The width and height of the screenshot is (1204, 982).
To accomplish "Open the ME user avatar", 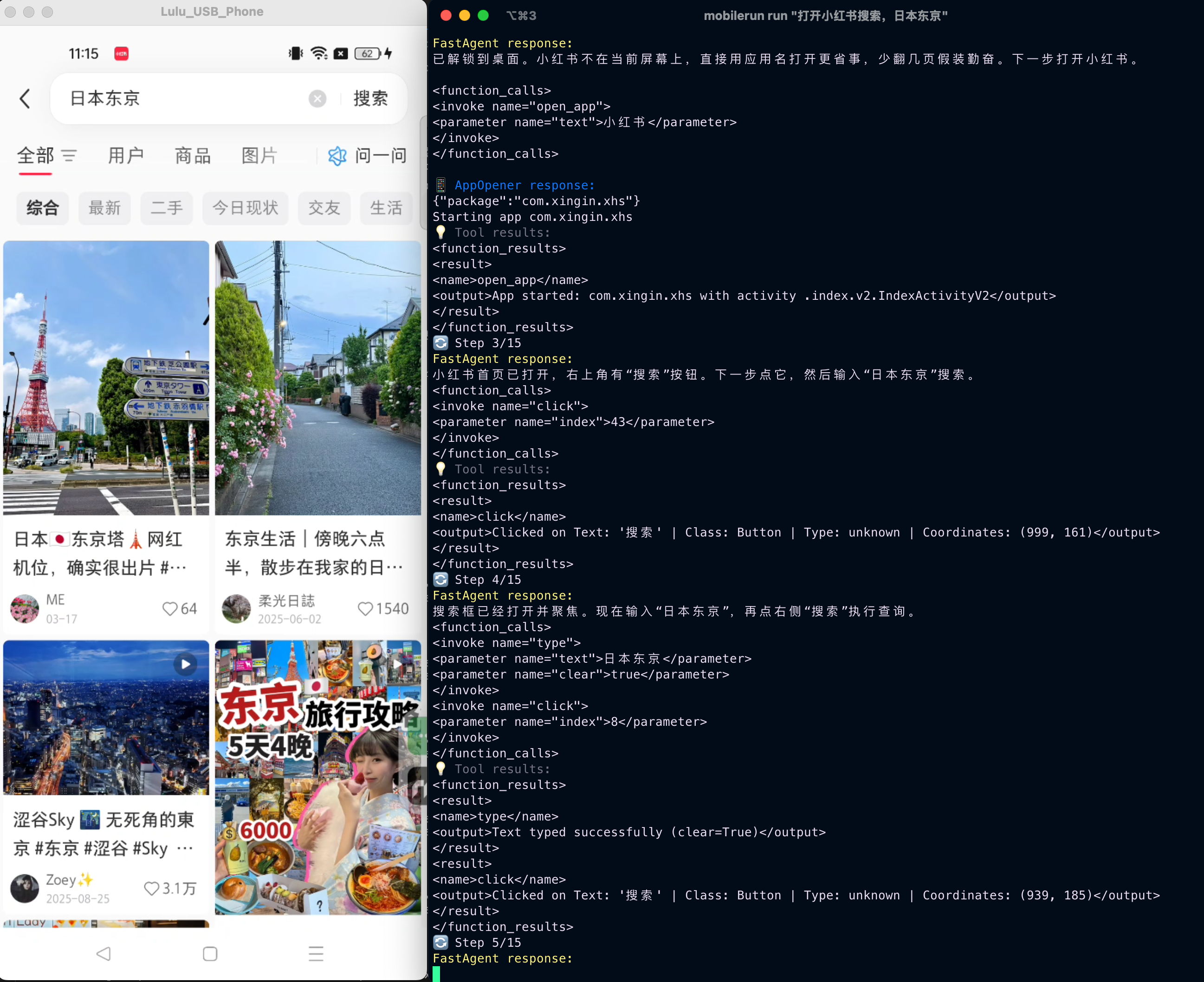I will 25,609.
